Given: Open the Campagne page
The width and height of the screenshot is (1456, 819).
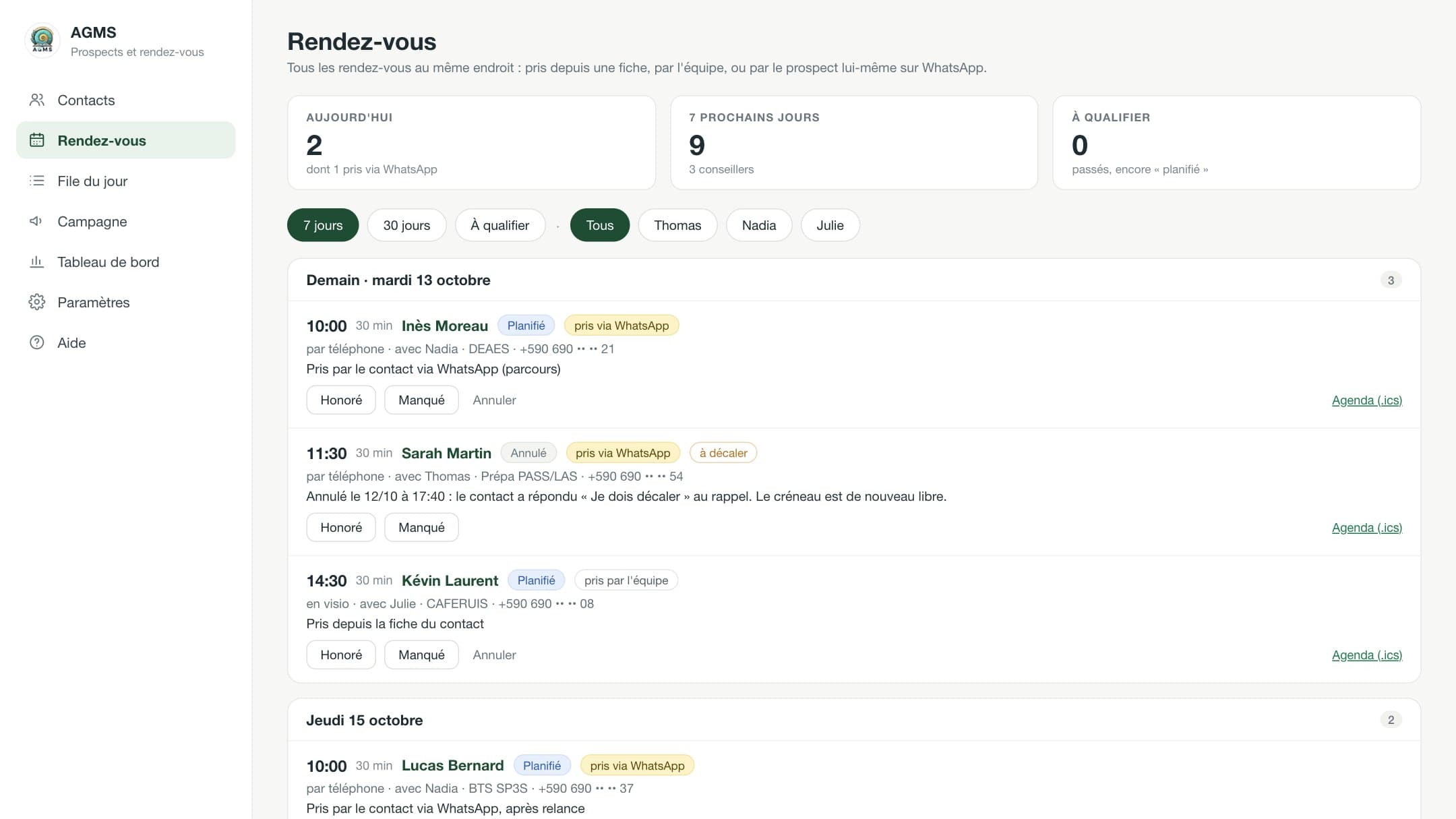Looking at the screenshot, I should tap(125, 221).
